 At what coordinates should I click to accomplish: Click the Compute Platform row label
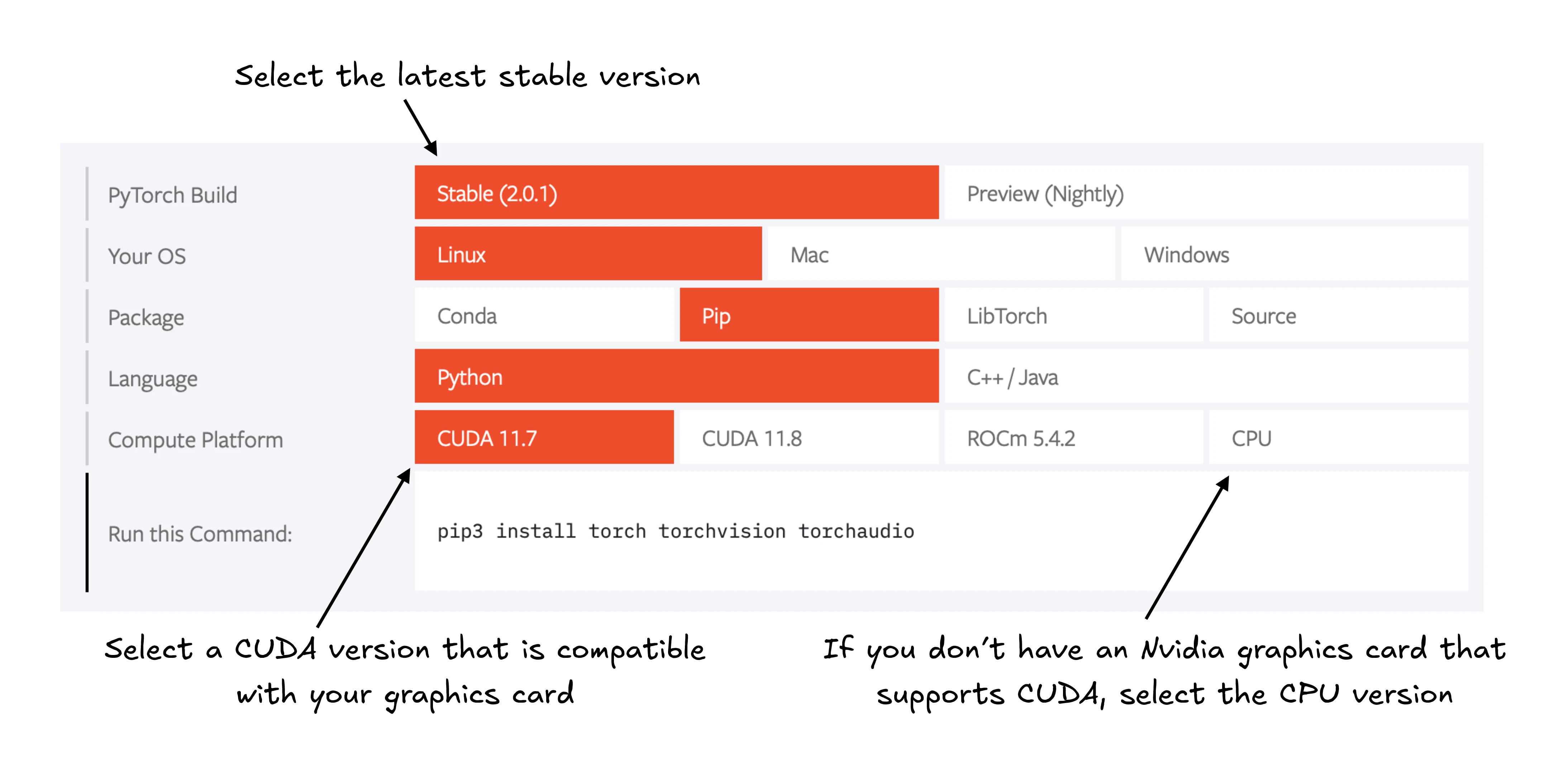[195, 440]
